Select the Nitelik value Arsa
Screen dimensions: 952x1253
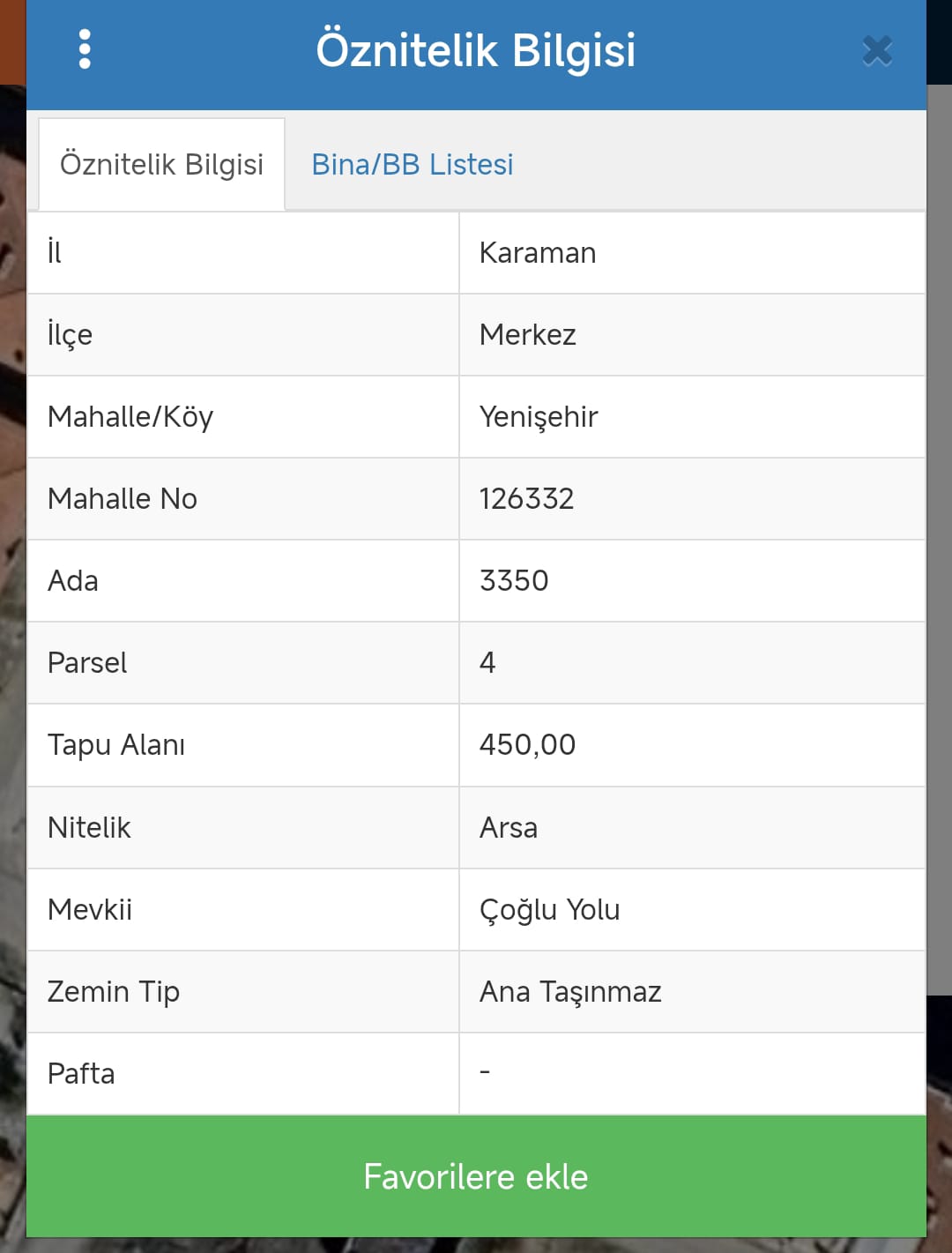[x=509, y=828]
